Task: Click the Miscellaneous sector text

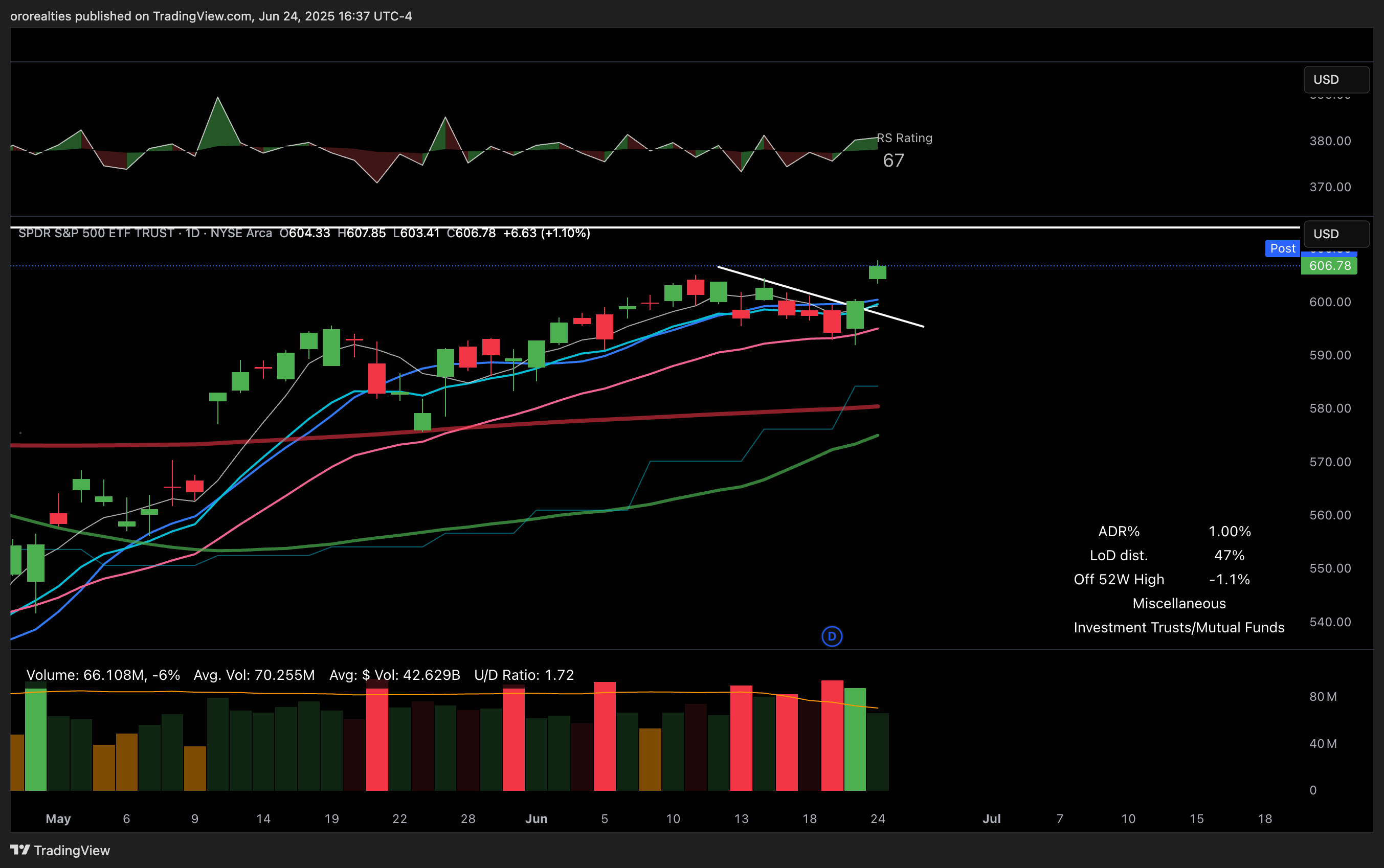Action: click(1179, 604)
